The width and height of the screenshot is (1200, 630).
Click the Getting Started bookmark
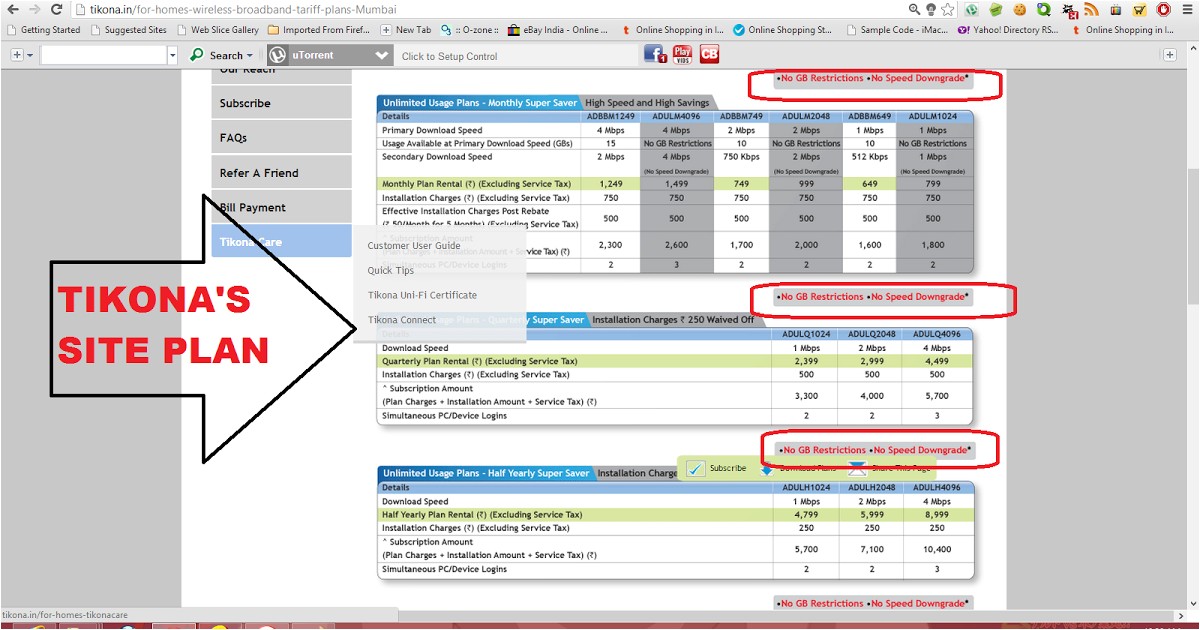tap(50, 30)
